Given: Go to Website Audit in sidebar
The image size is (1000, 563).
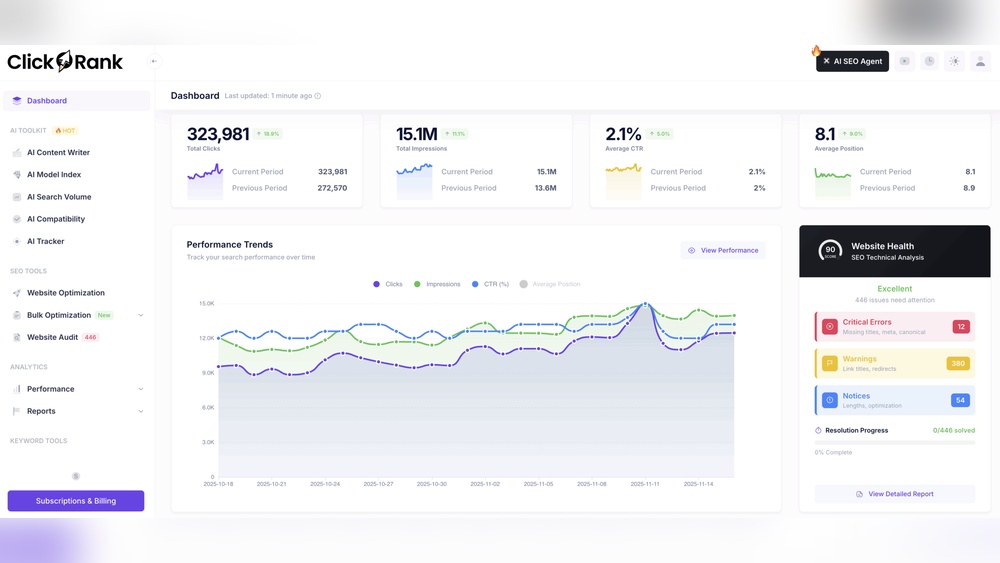Looking at the screenshot, I should [52, 337].
